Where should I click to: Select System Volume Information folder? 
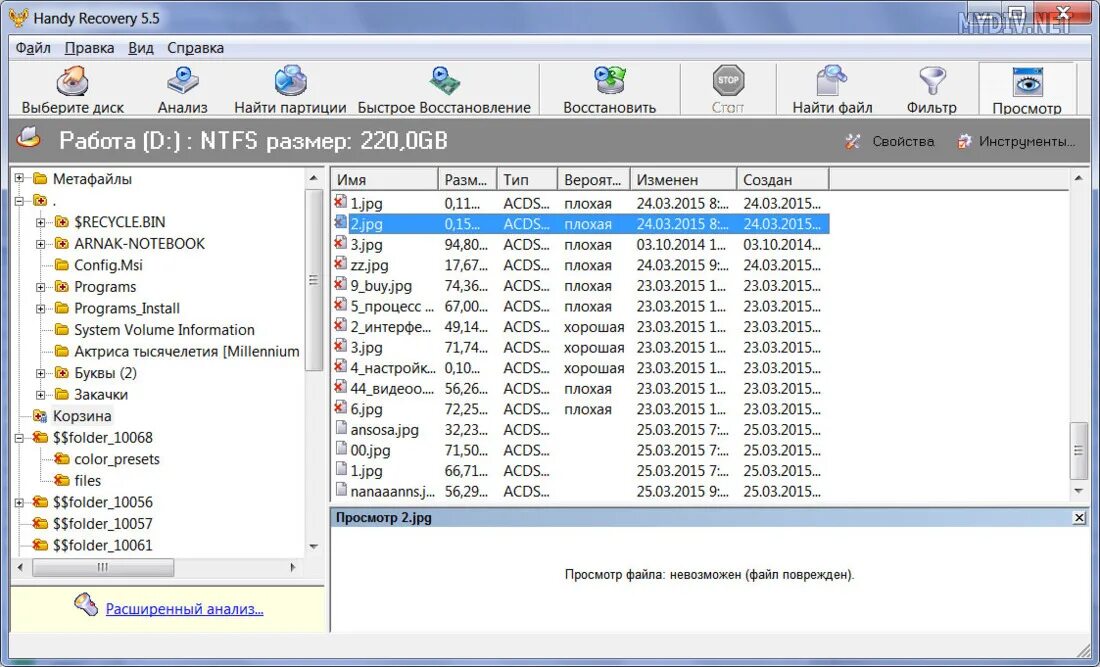tap(164, 330)
